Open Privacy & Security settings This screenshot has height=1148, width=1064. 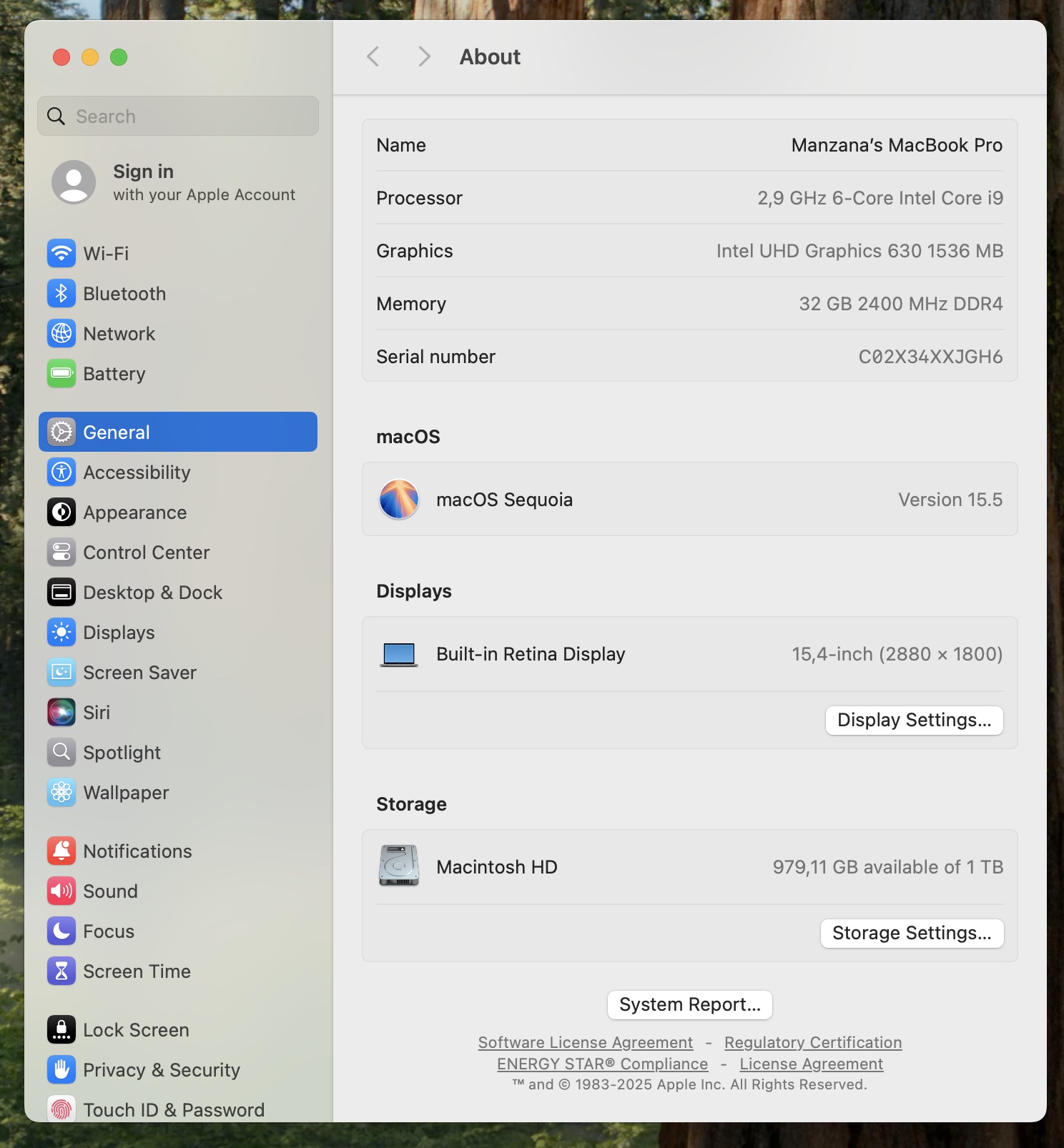(x=161, y=1070)
